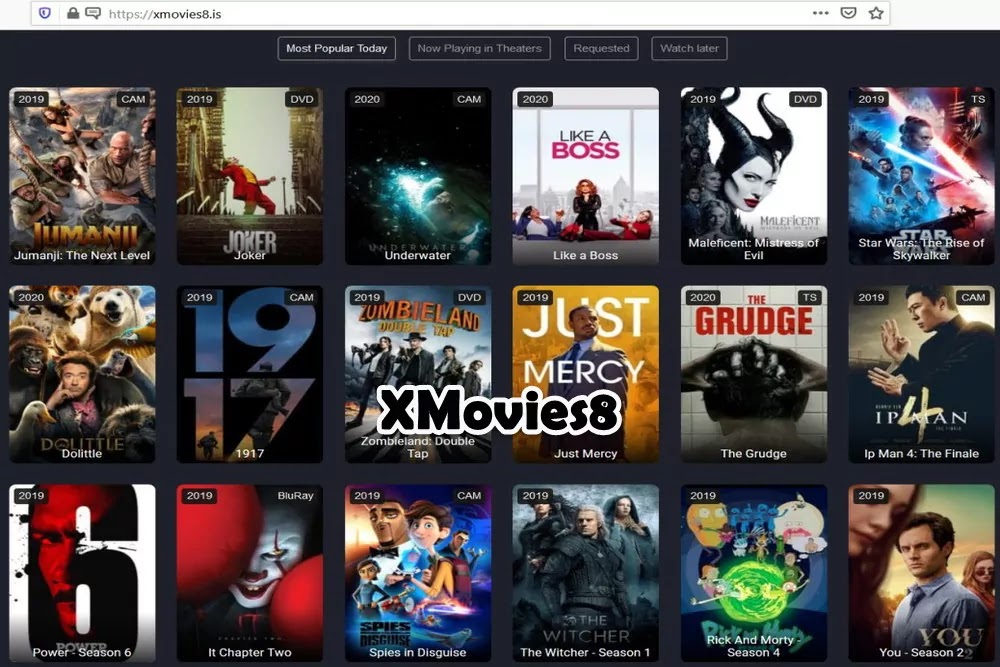This screenshot has height=667, width=1000.
Task: Open the Dolittle movie poster
Action: tap(82, 374)
